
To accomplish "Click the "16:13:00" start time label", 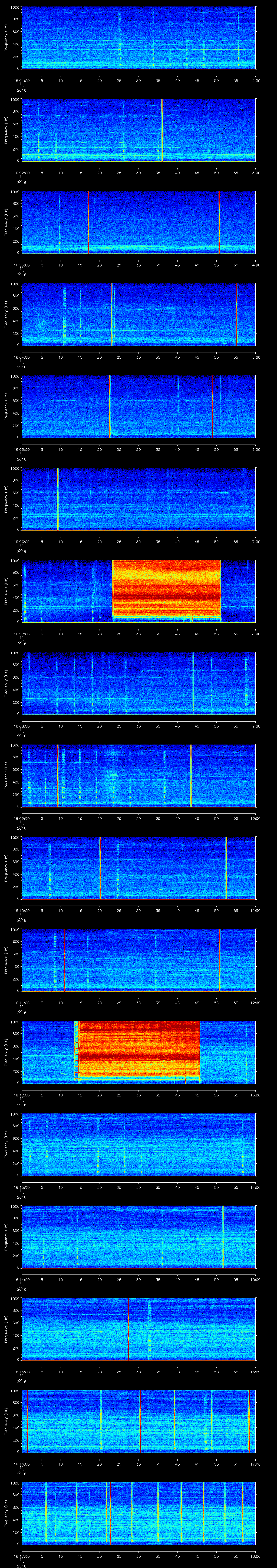I will pyautogui.click(x=21, y=1187).
